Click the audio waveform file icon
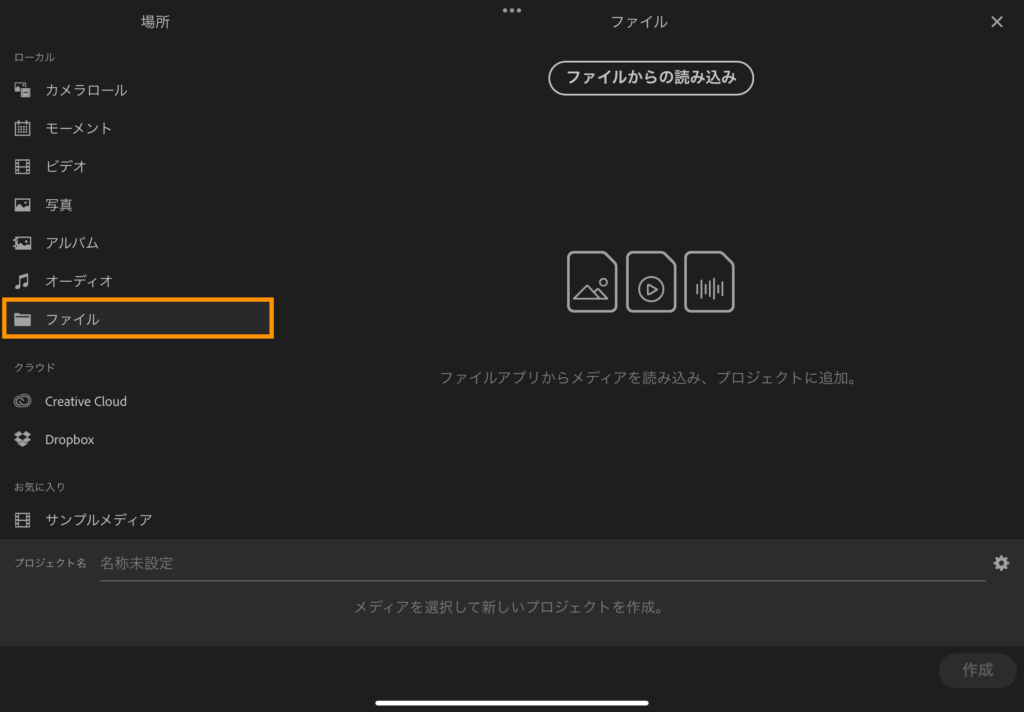 click(x=709, y=282)
